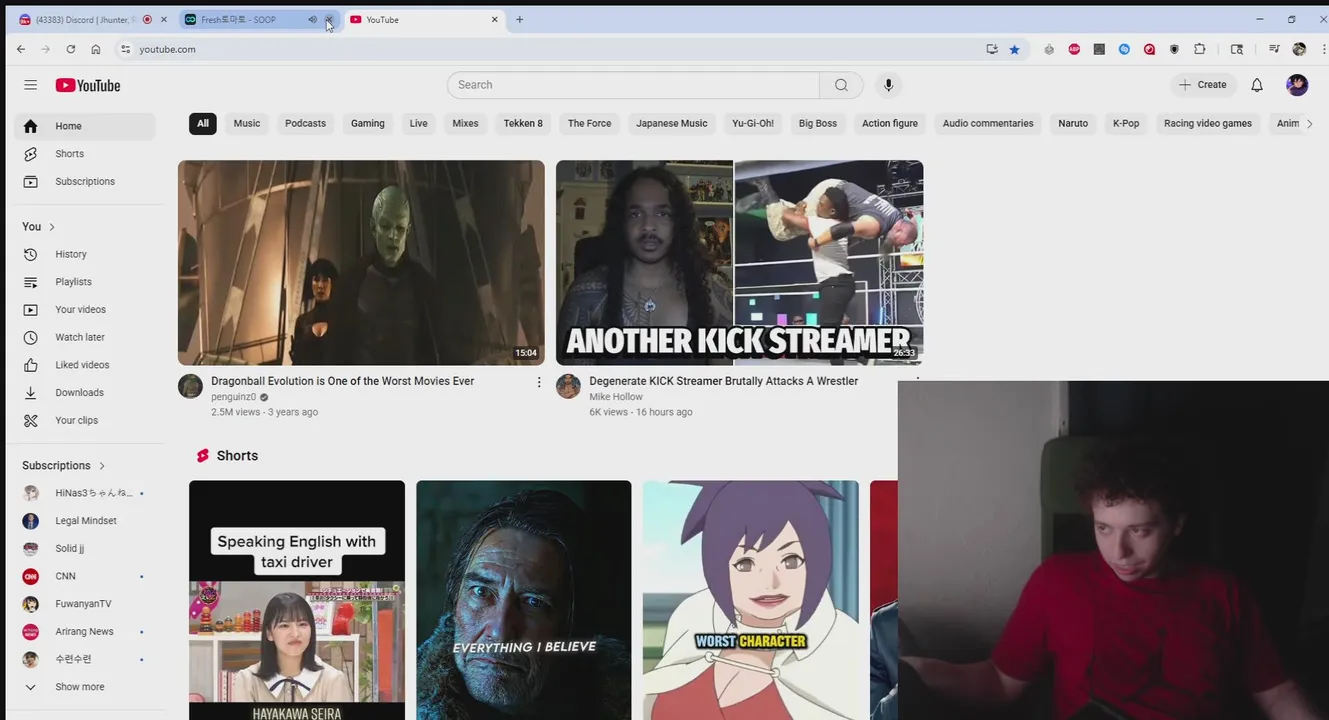
Task: Select the Gaming filter chip
Action: pyautogui.click(x=368, y=123)
